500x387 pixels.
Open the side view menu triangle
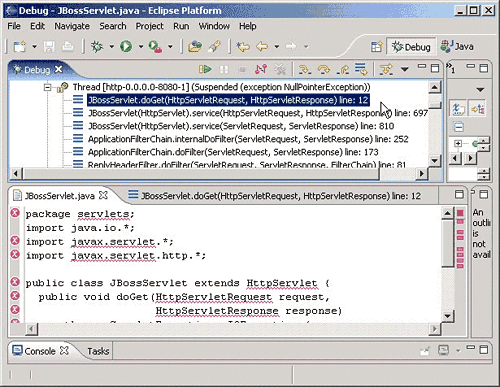tap(480, 90)
